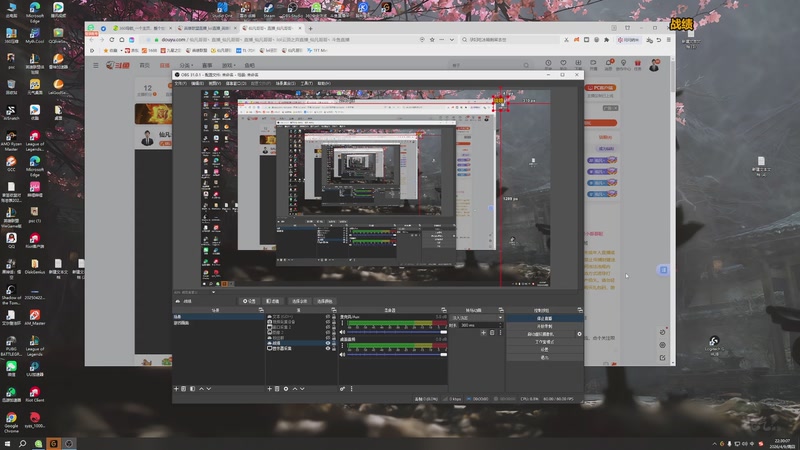
Task: Toggle visibility eye of highlighted source row
Action: click(328, 343)
